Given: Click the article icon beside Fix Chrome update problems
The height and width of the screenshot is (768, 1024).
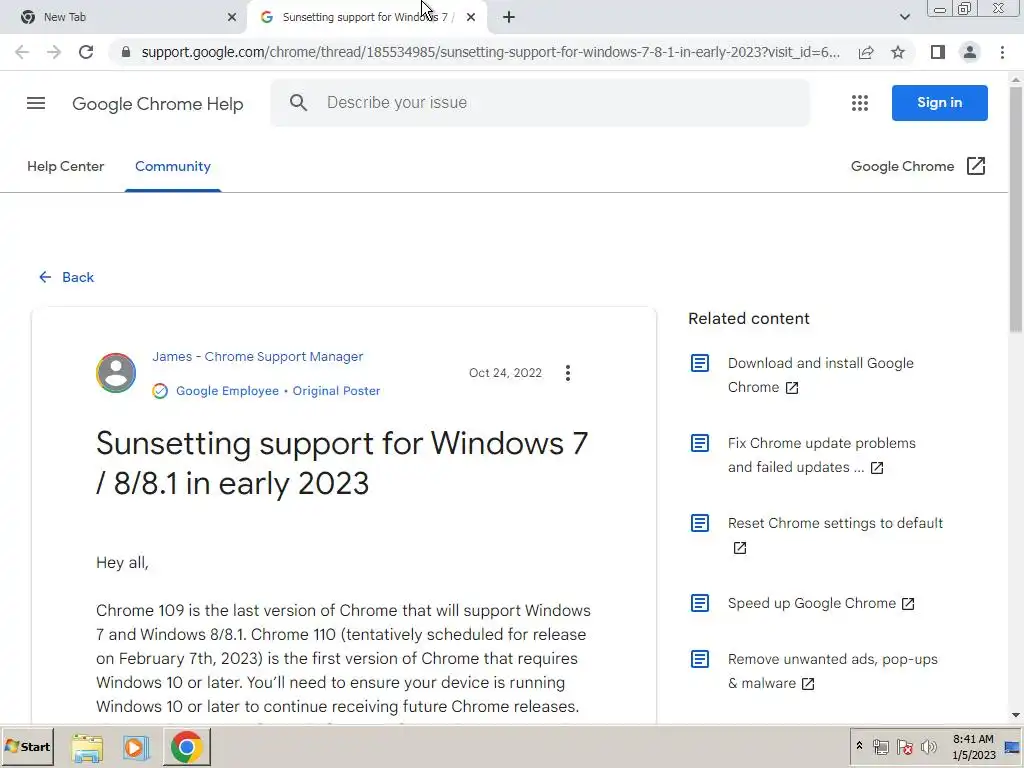Looking at the screenshot, I should [699, 443].
